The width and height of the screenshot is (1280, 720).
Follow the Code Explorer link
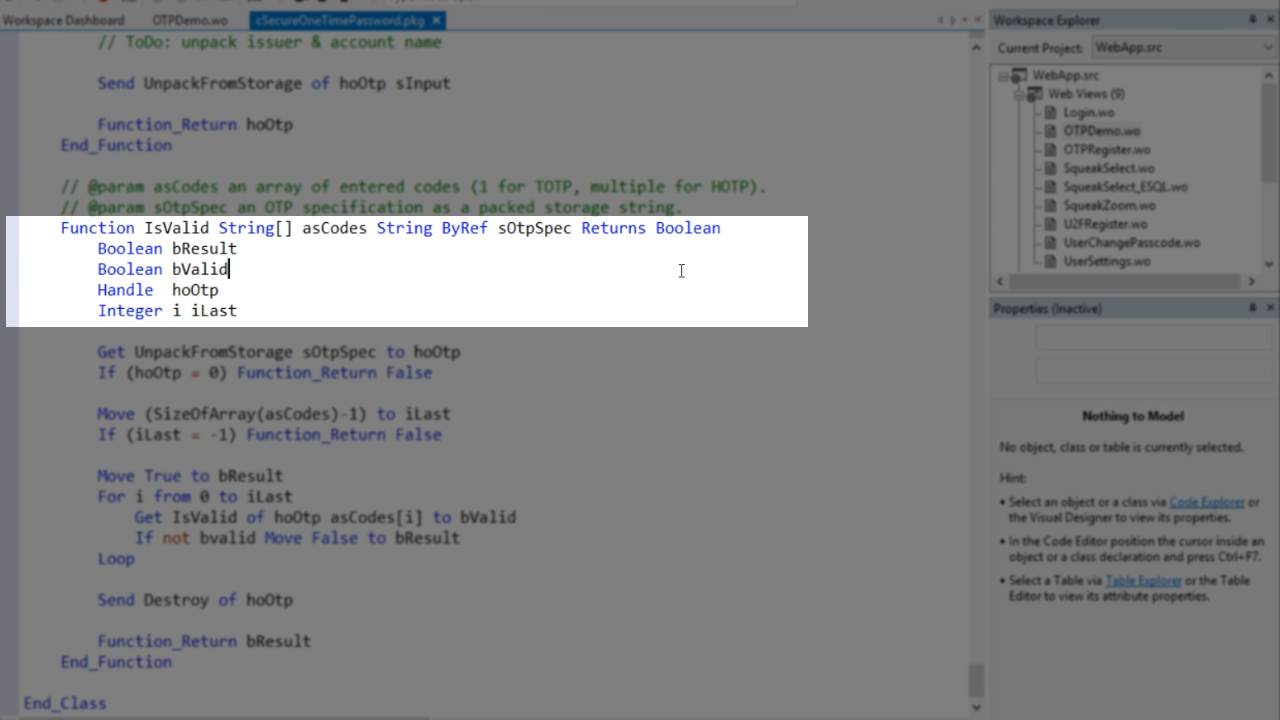(x=1206, y=502)
